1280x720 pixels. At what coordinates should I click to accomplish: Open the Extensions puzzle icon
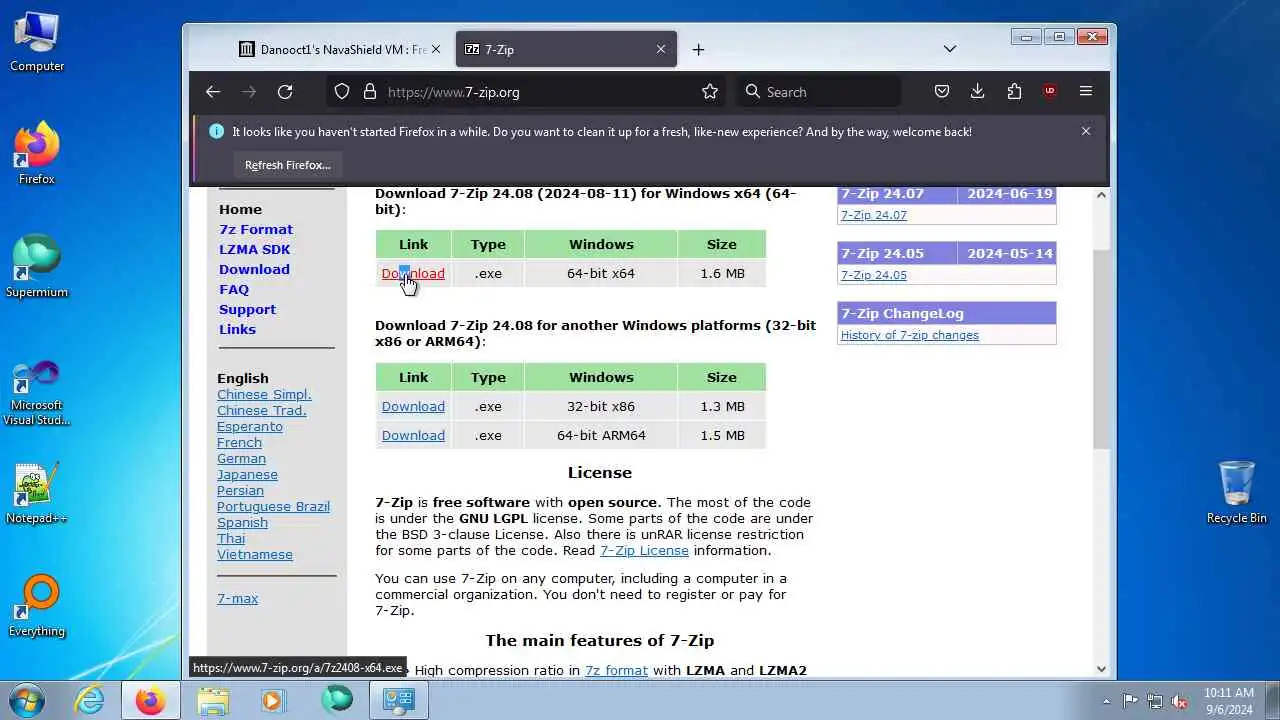pos(1014,92)
